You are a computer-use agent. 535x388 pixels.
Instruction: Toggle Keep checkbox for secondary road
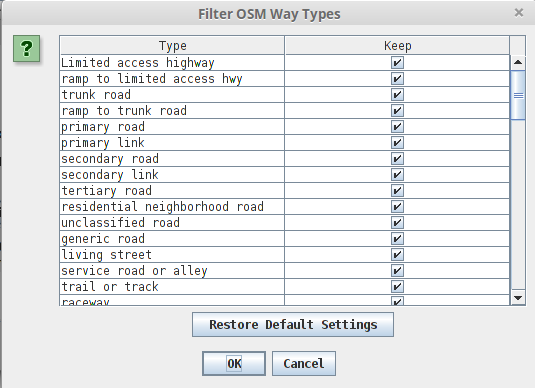(x=397, y=159)
